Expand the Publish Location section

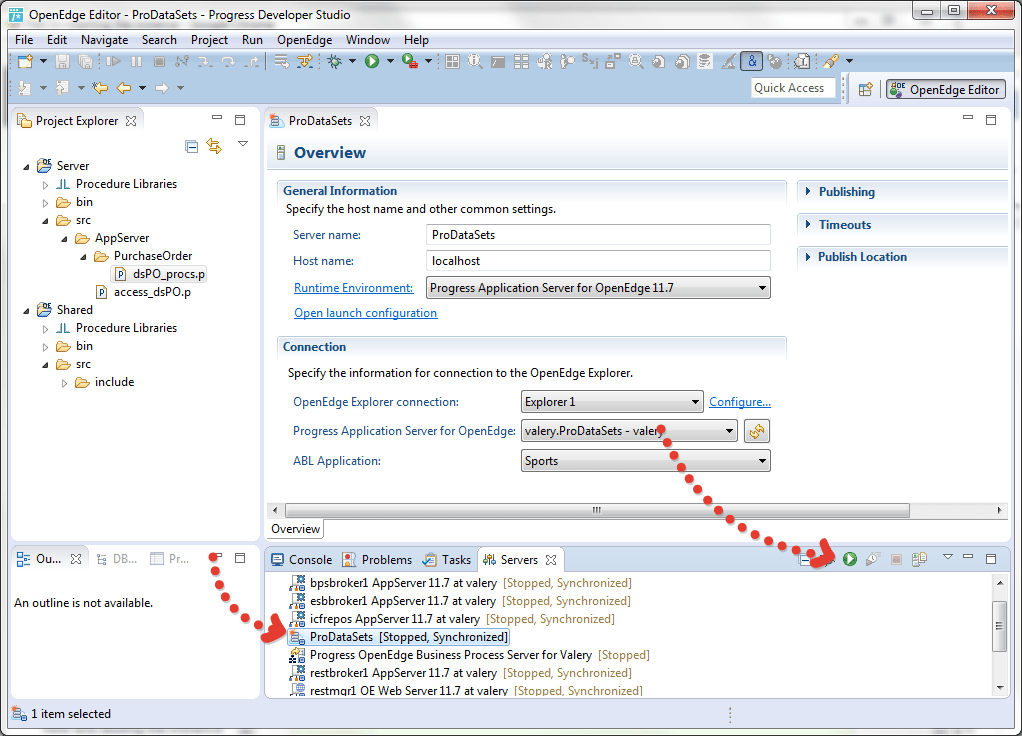coord(809,257)
